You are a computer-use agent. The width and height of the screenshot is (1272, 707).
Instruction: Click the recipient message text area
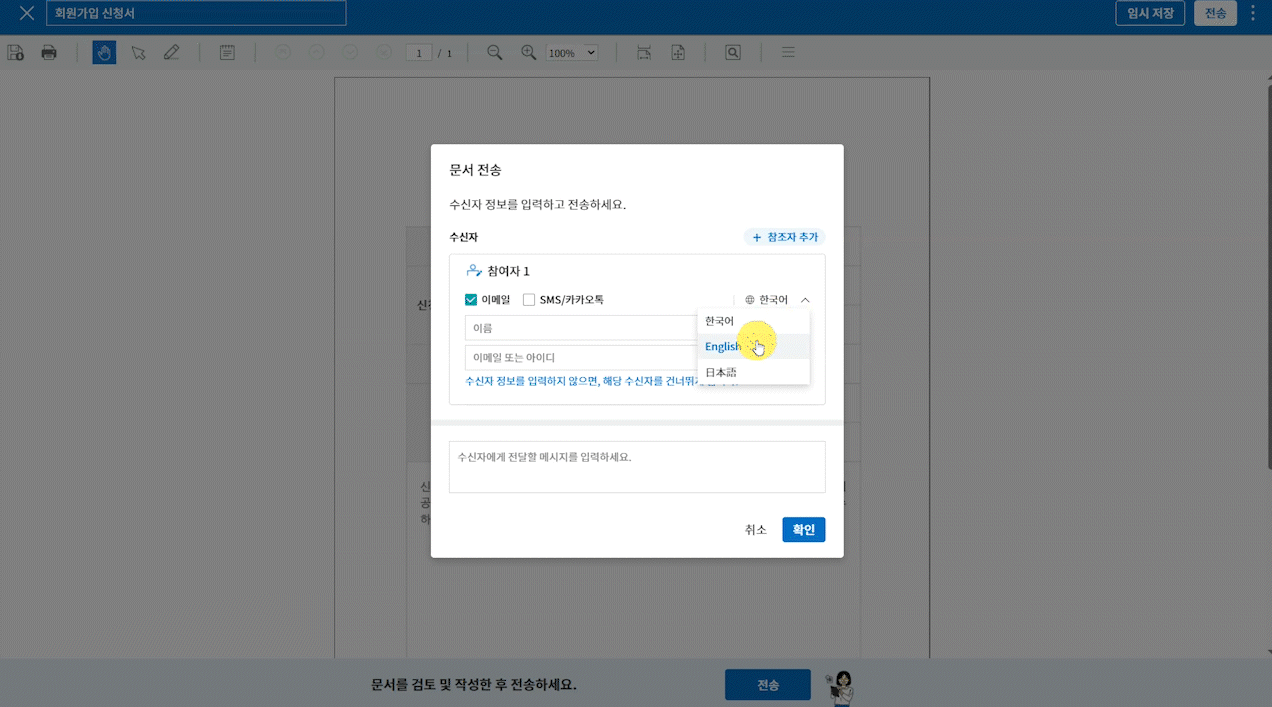coord(637,467)
